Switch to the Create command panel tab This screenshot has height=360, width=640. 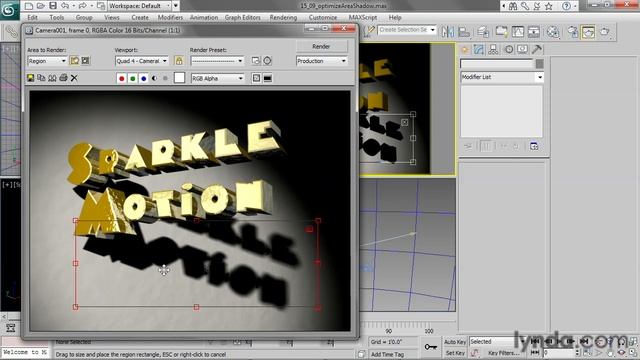point(465,49)
